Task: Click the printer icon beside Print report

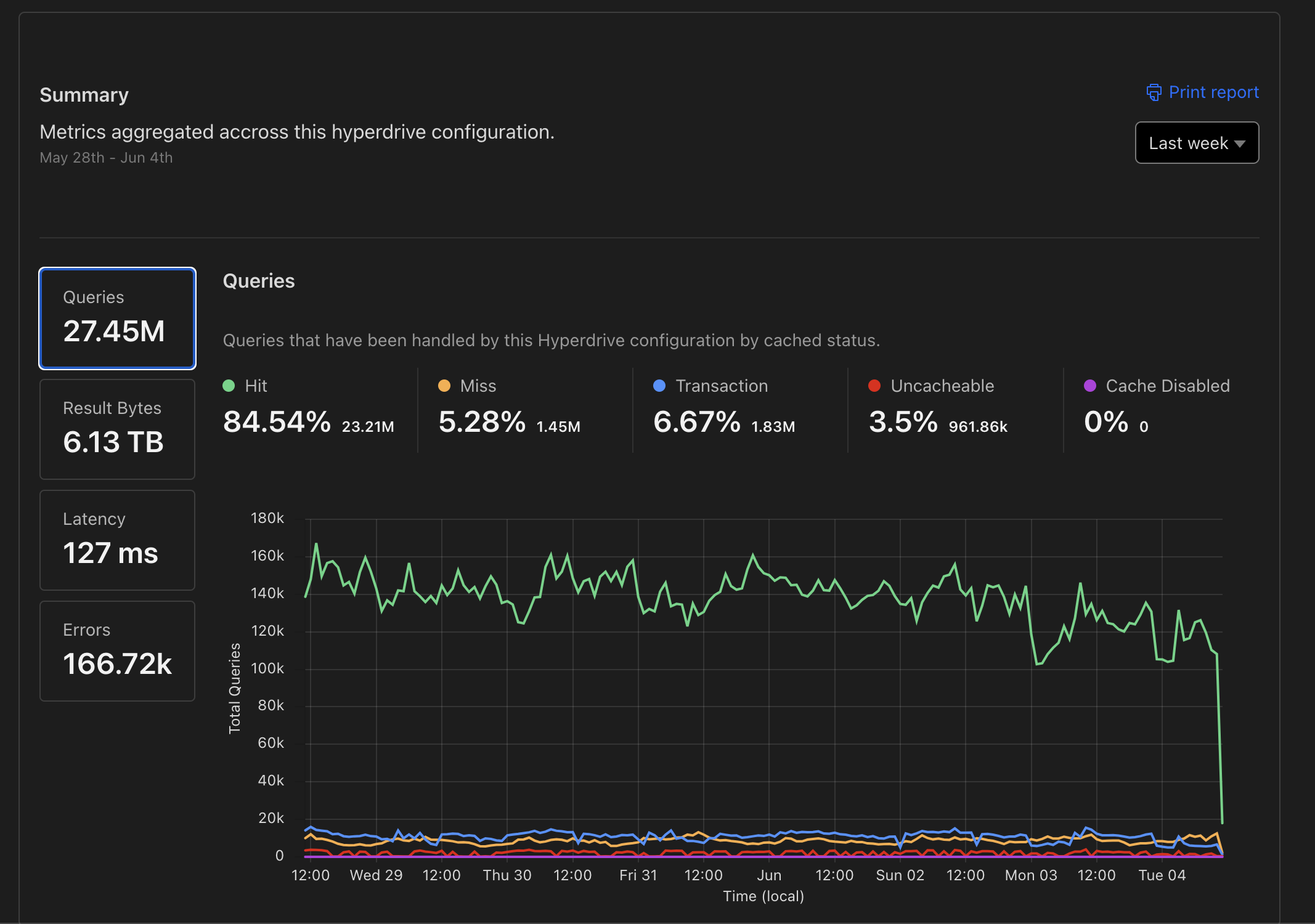Action: point(1154,92)
